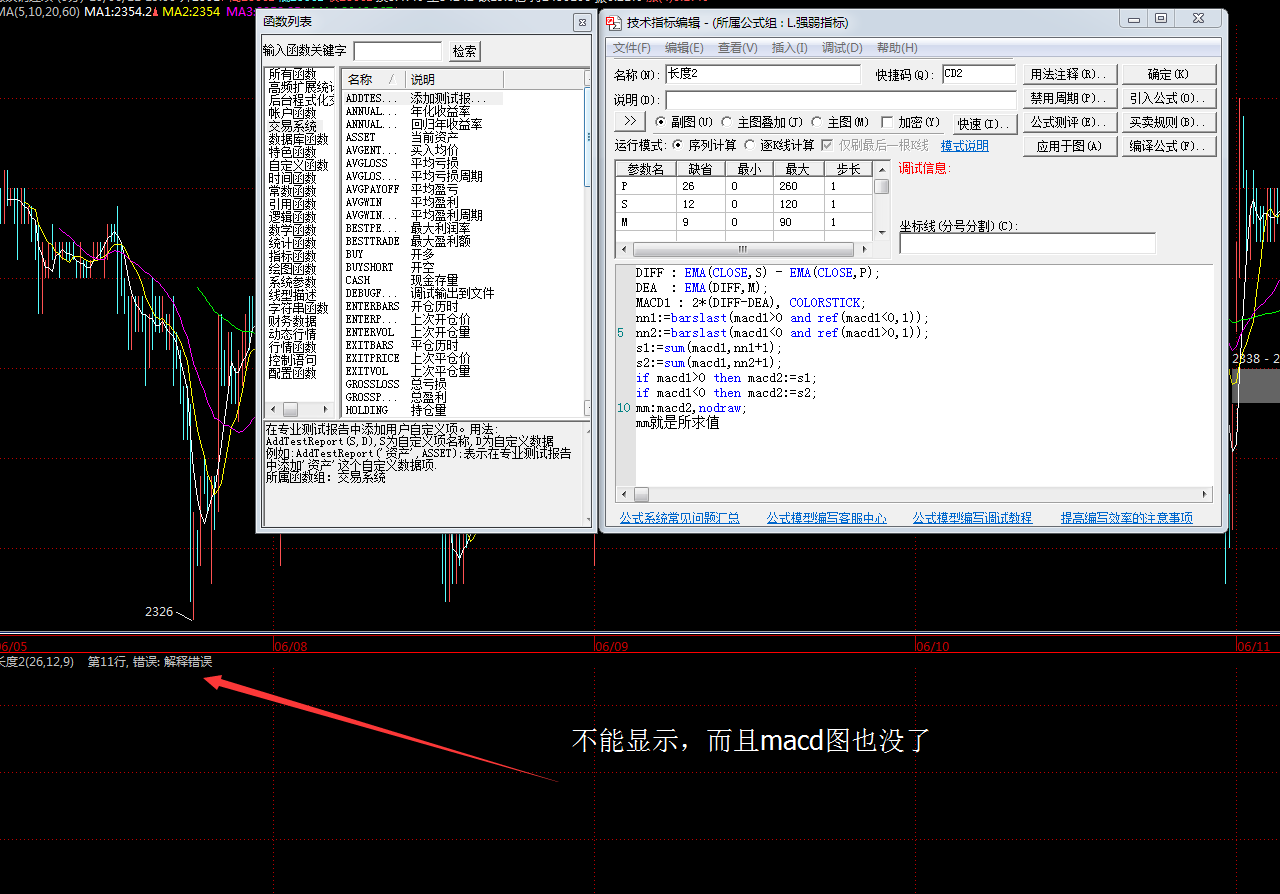Select the BESTTRADE function row
The image size is (1280, 894).
(x=422, y=242)
